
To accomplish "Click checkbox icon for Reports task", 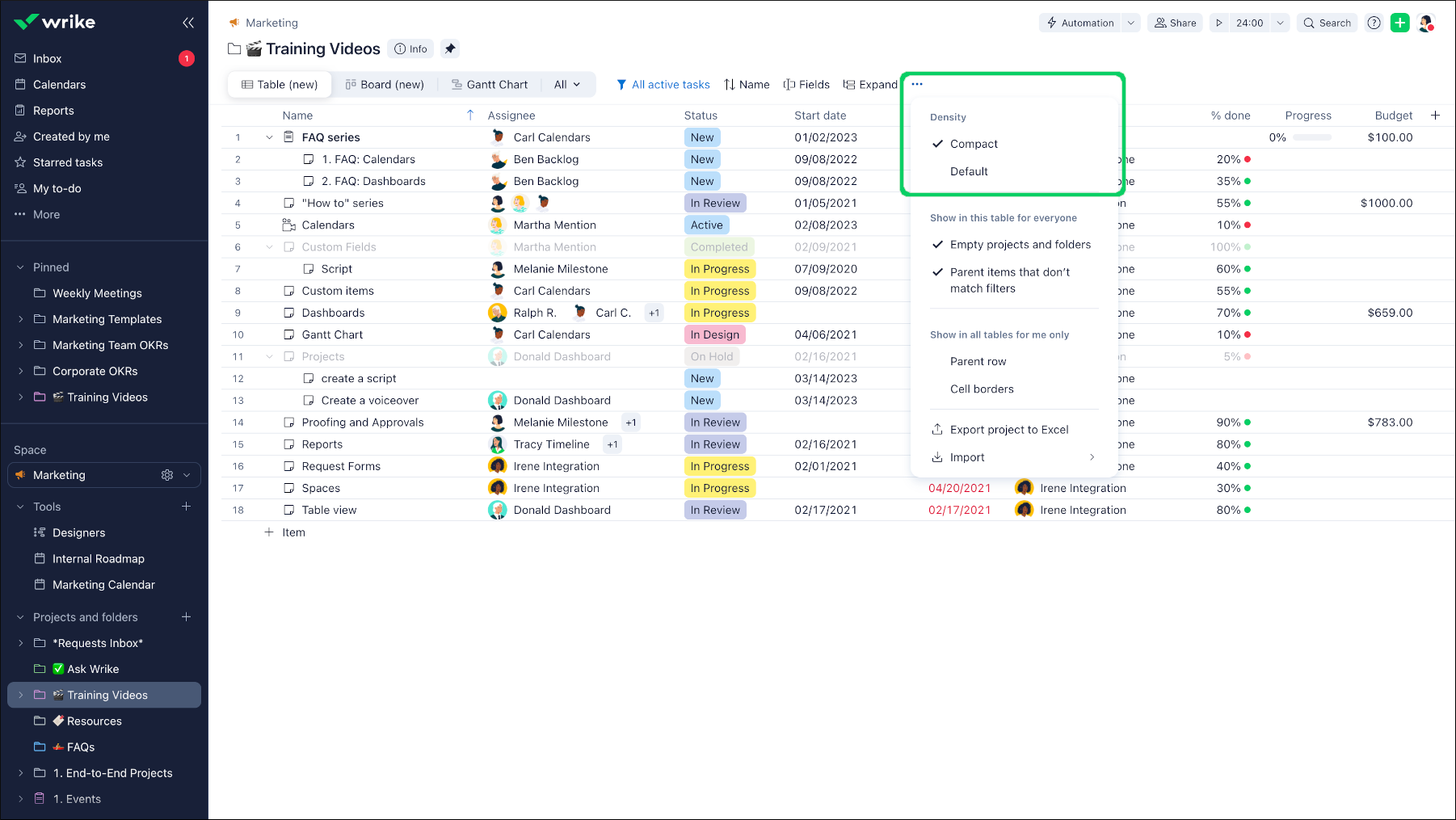I will (x=288, y=444).
